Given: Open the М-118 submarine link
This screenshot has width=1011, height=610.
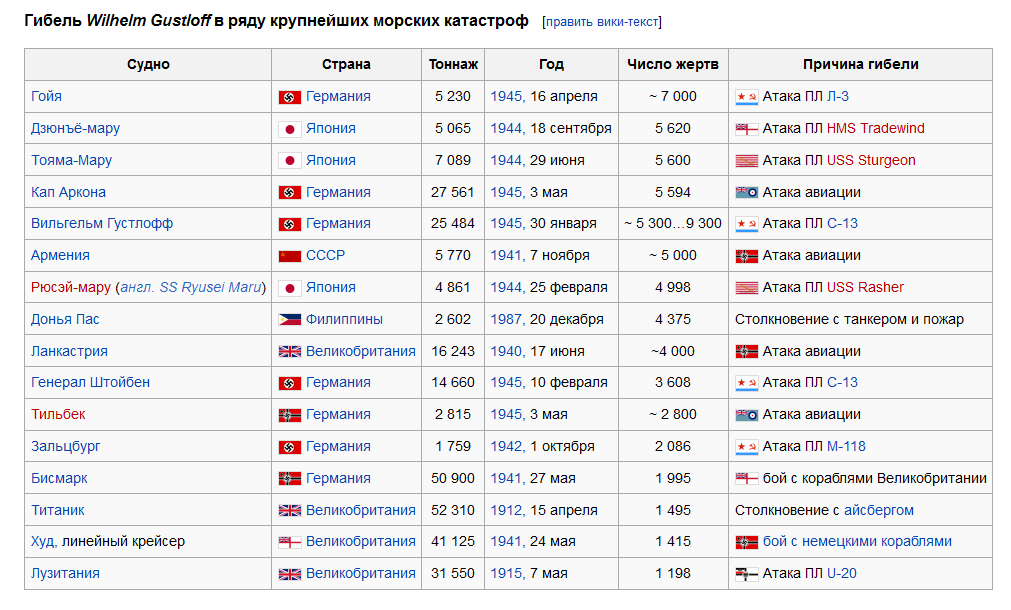Looking at the screenshot, I should tap(846, 446).
